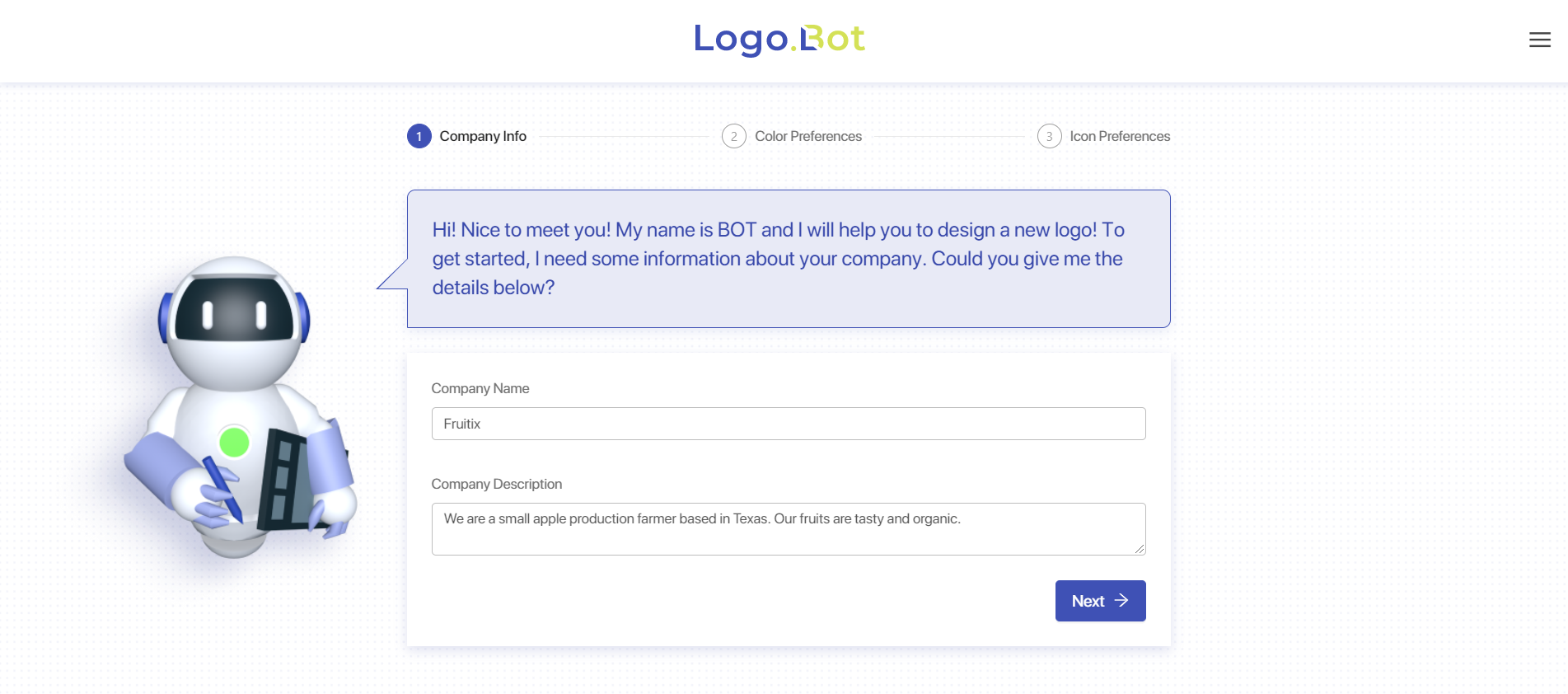Click the step 3 circle indicator

1049,136
